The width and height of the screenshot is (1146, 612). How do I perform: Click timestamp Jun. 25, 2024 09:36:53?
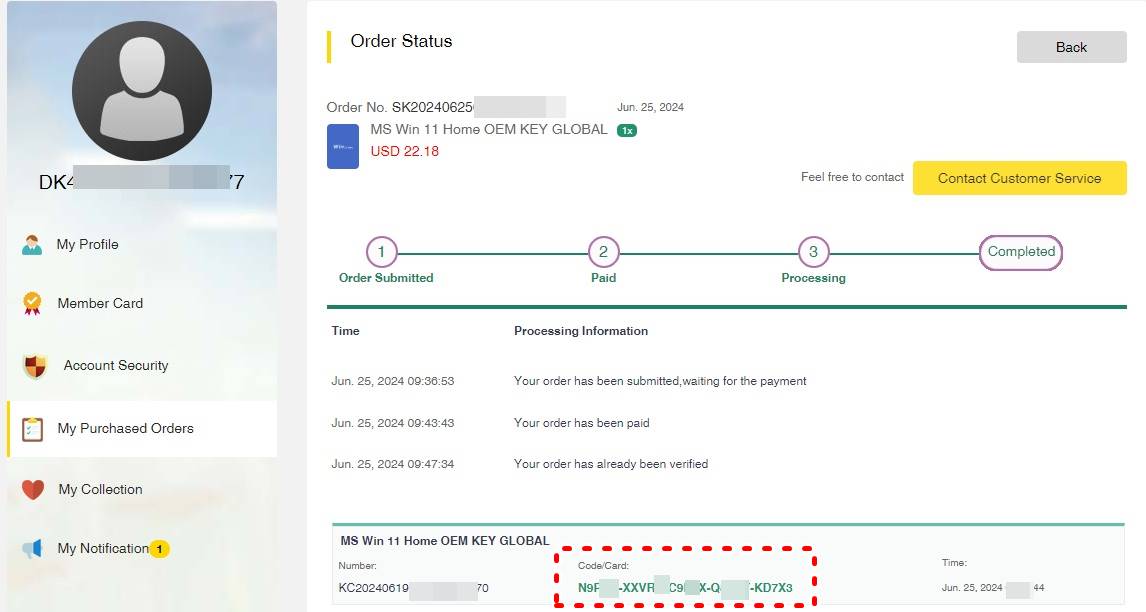click(x=392, y=381)
